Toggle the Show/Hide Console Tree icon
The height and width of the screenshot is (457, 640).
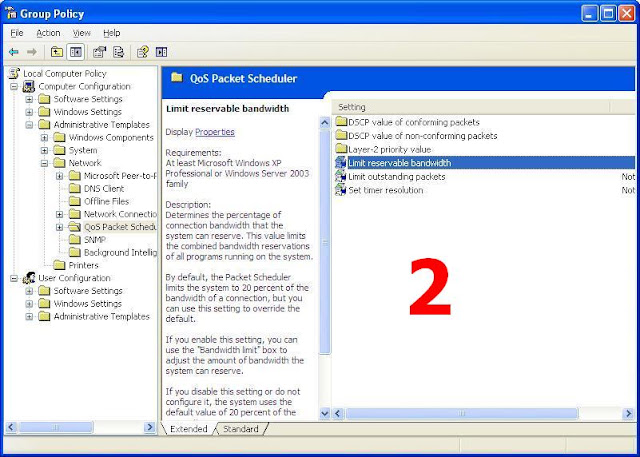(x=76, y=52)
